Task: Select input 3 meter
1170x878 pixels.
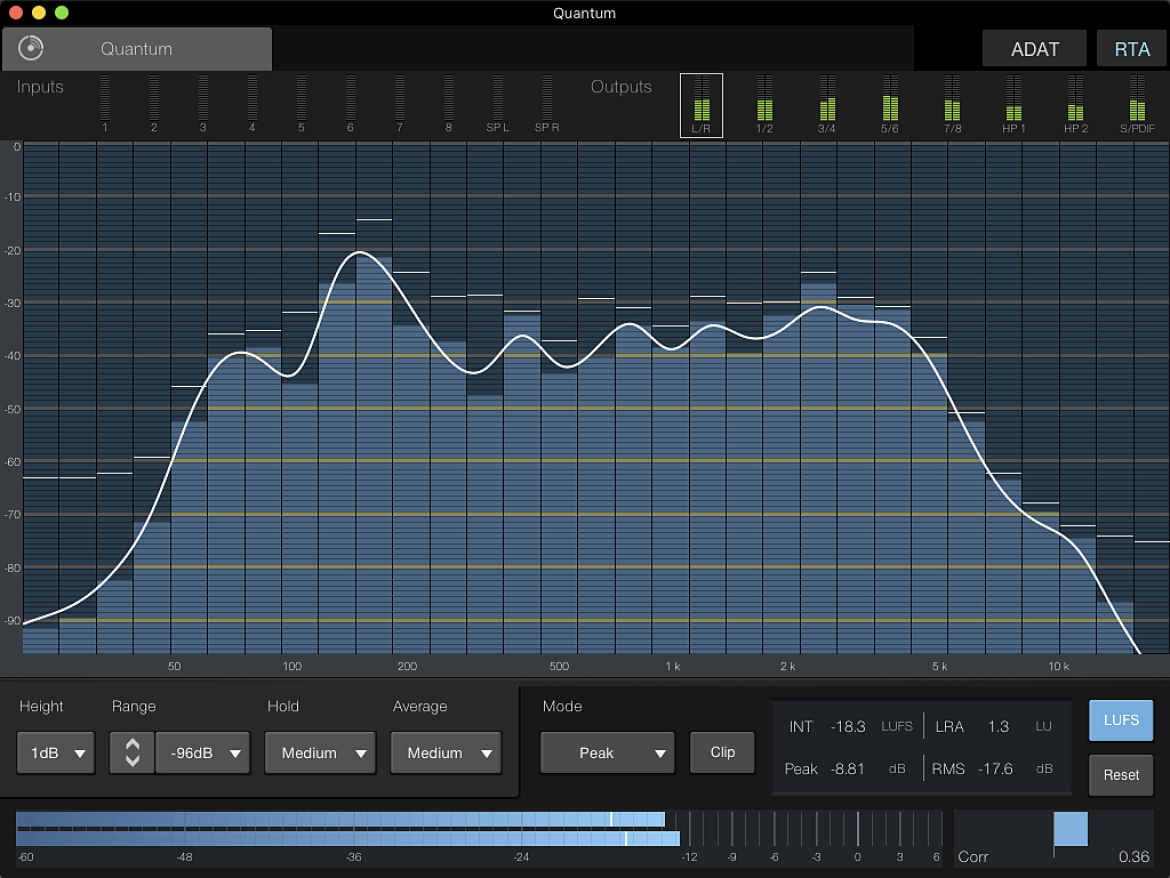Action: (203, 103)
